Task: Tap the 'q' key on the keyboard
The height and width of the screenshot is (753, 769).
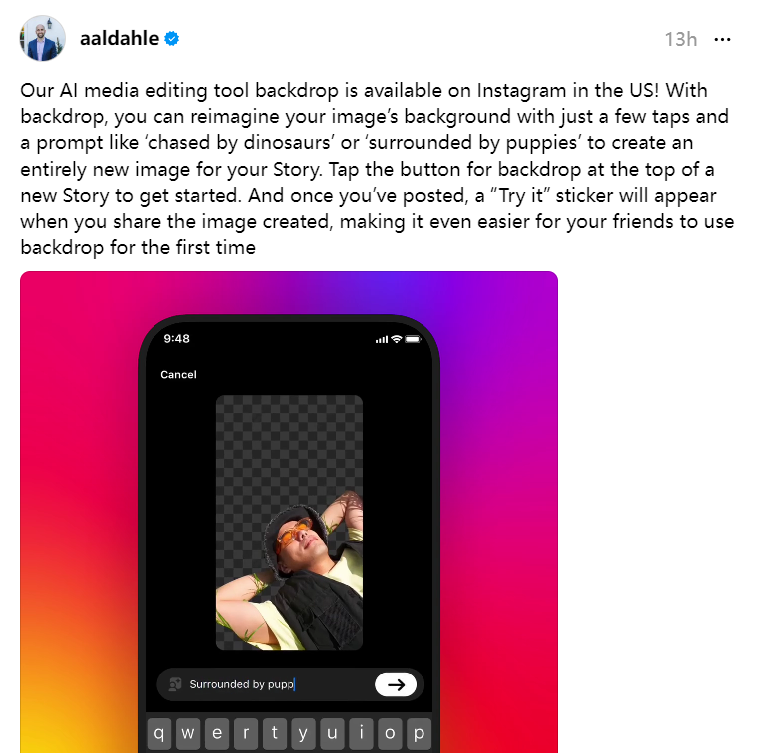Action: [x=159, y=733]
